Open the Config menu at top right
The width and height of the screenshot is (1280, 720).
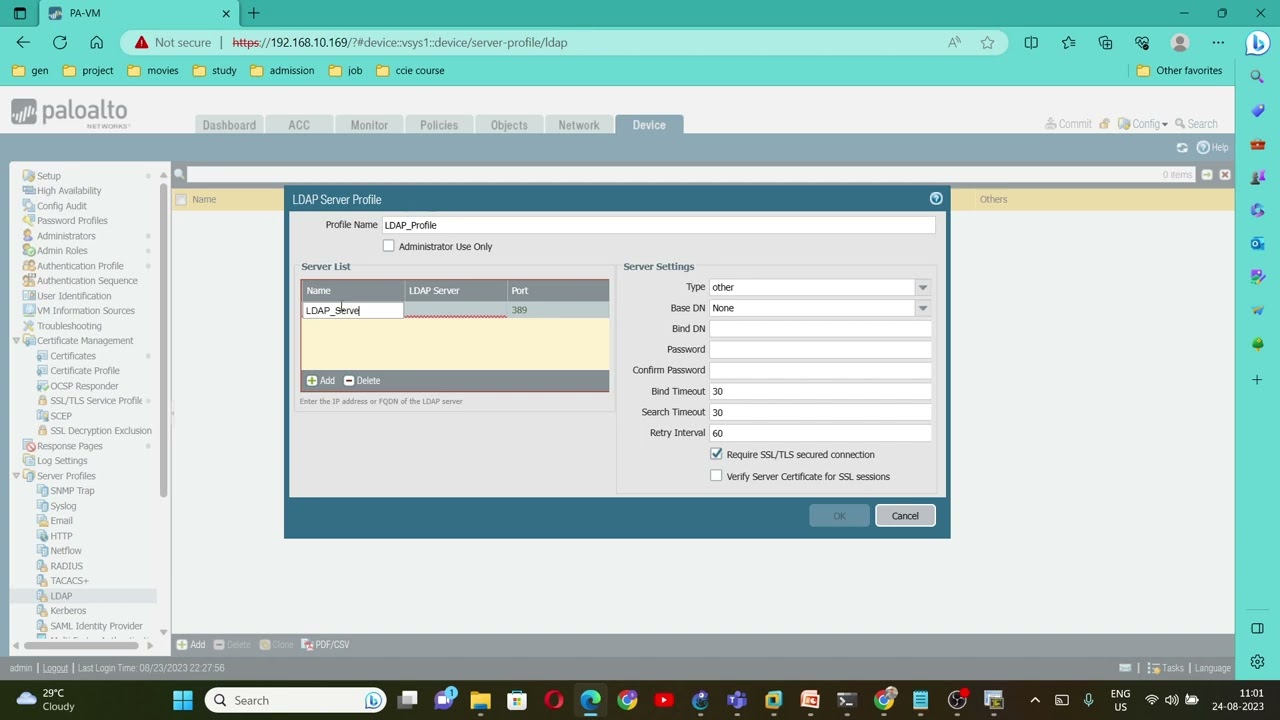1143,124
